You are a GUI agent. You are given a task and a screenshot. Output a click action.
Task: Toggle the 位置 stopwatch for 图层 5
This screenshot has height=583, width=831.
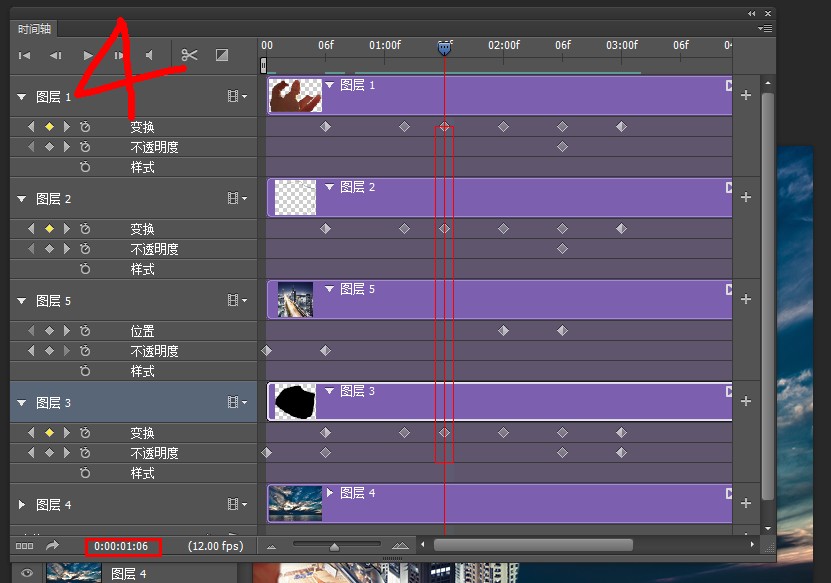click(x=85, y=331)
